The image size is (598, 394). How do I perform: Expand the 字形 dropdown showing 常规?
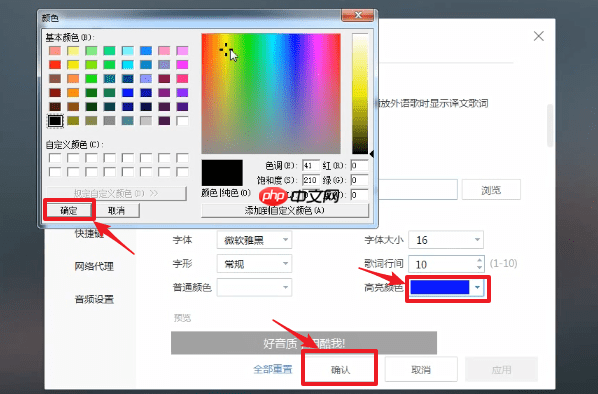[254, 264]
